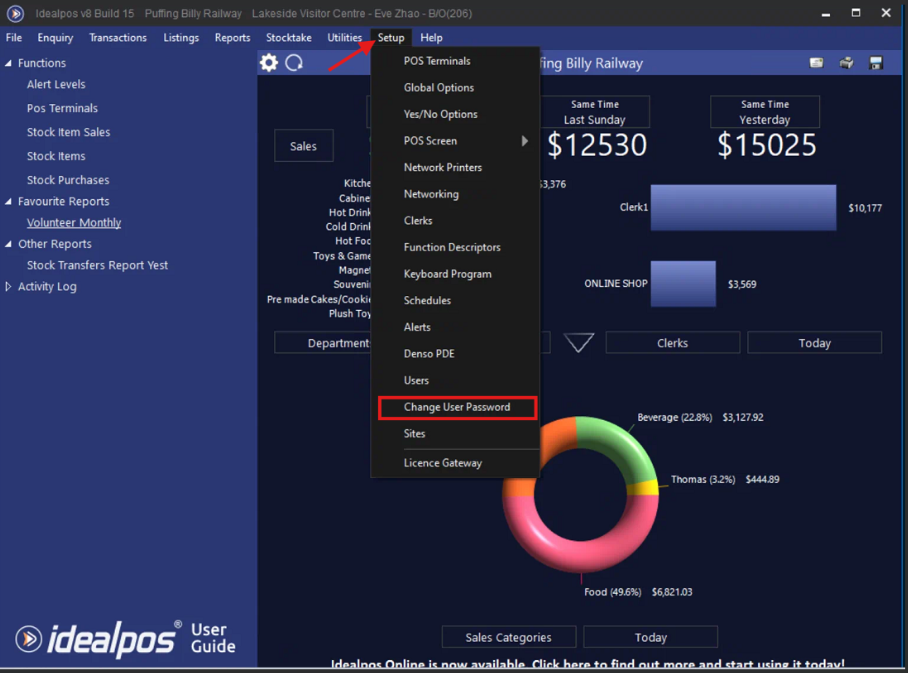Click the Clerk1 bar in the chart
The image size is (908, 673).
[x=744, y=207]
